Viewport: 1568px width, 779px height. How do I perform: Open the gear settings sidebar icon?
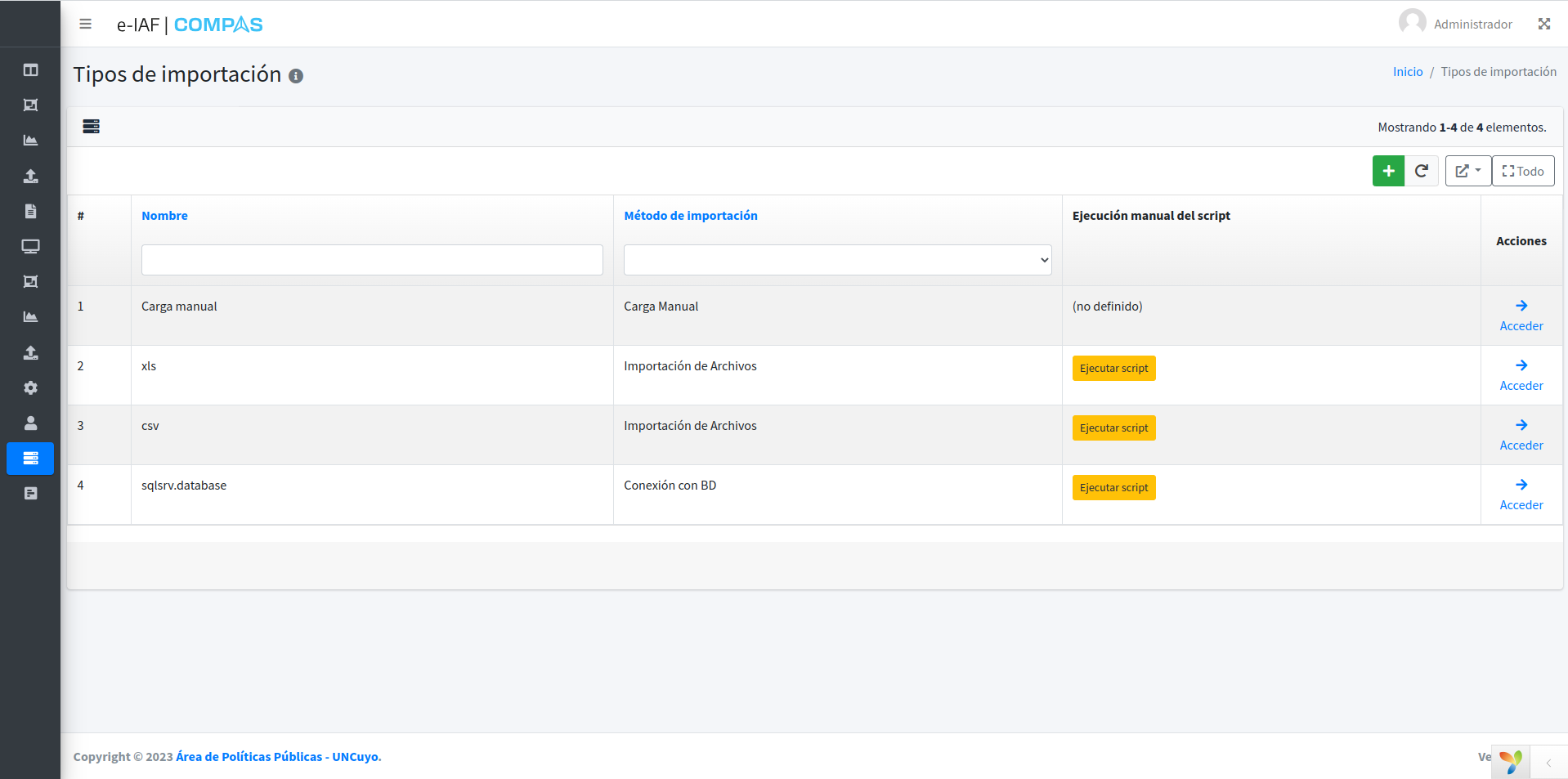tap(30, 387)
